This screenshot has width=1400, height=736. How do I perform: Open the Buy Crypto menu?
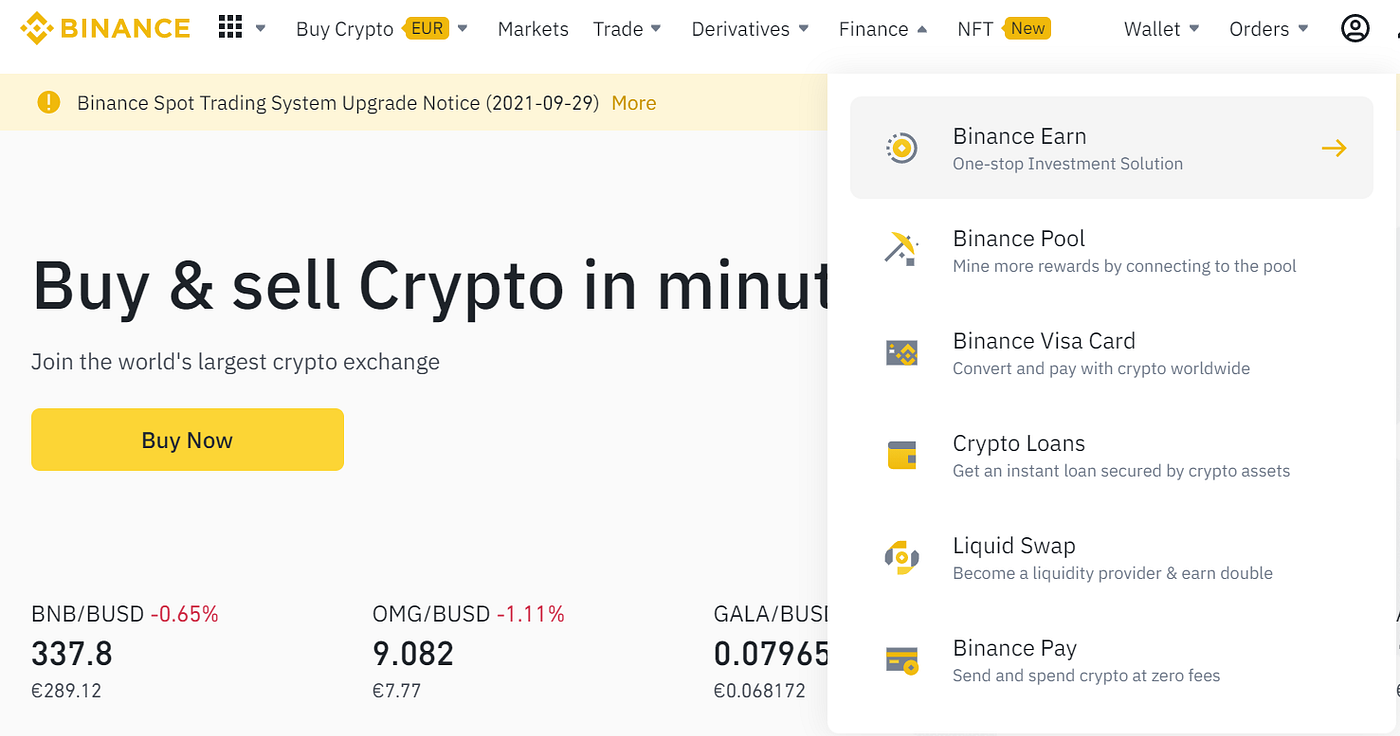[x=345, y=29]
